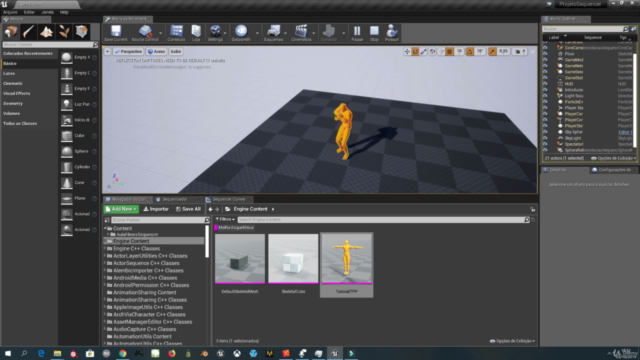Open Chrome from the Windows taskbar
The image size is (640, 360).
pyautogui.click(x=122, y=353)
